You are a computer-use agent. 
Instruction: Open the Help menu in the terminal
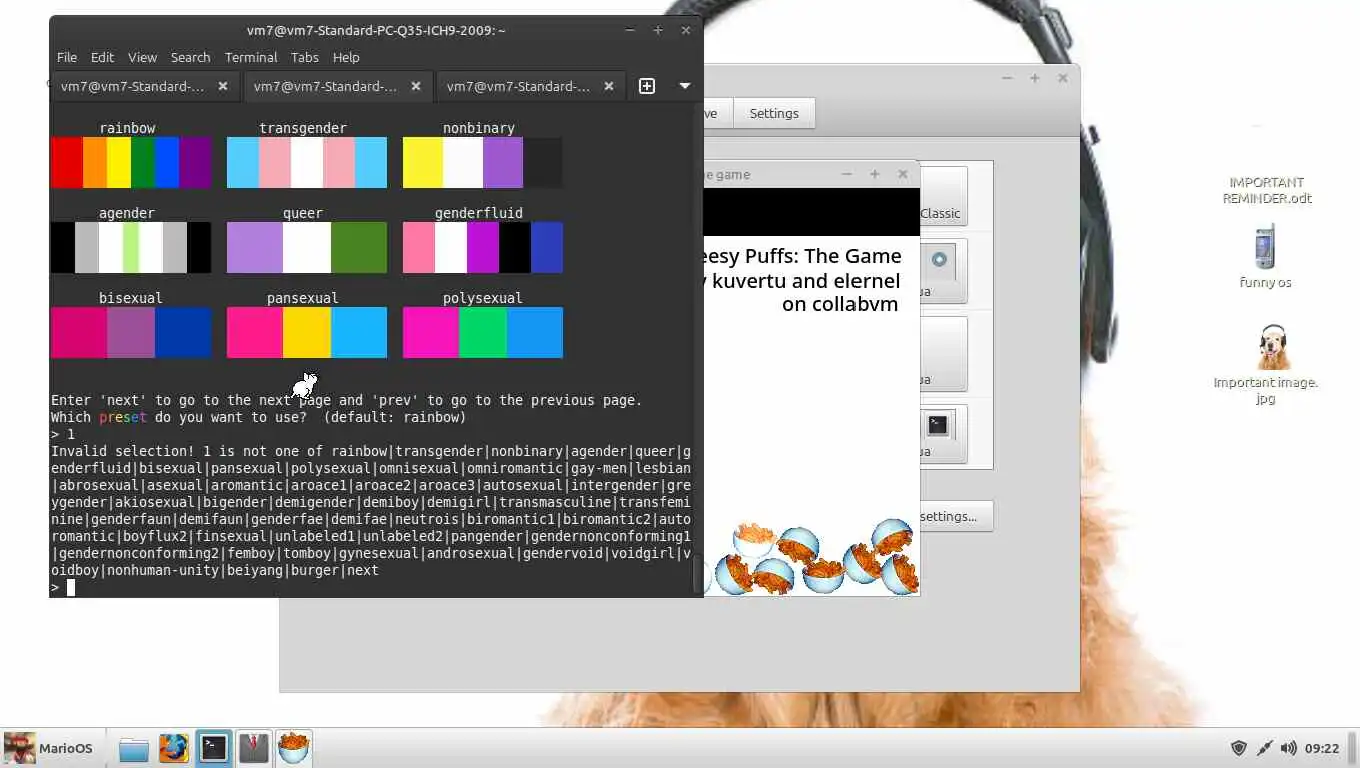(x=346, y=57)
